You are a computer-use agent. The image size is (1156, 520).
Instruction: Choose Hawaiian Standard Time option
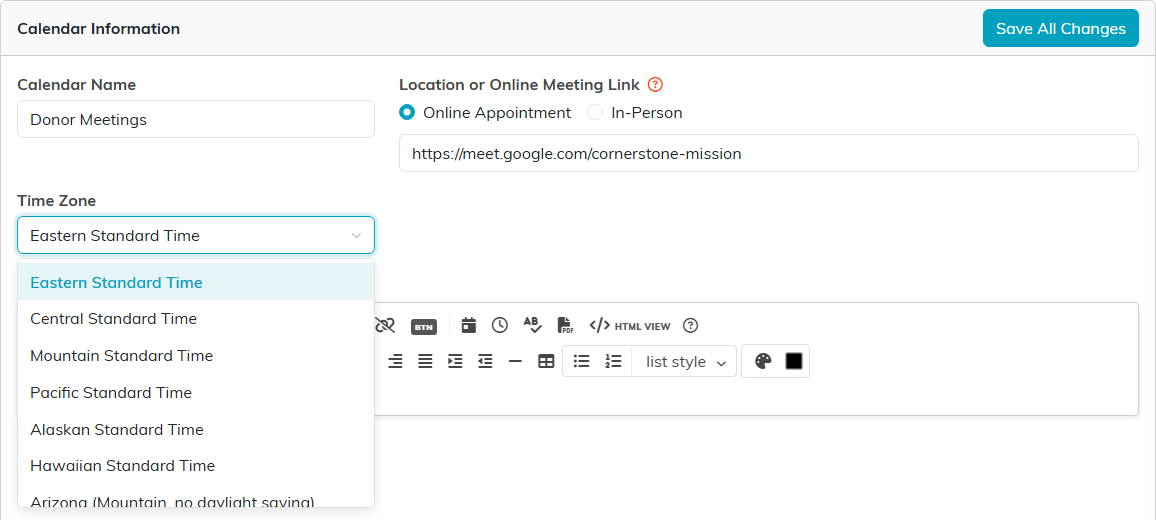coord(196,466)
